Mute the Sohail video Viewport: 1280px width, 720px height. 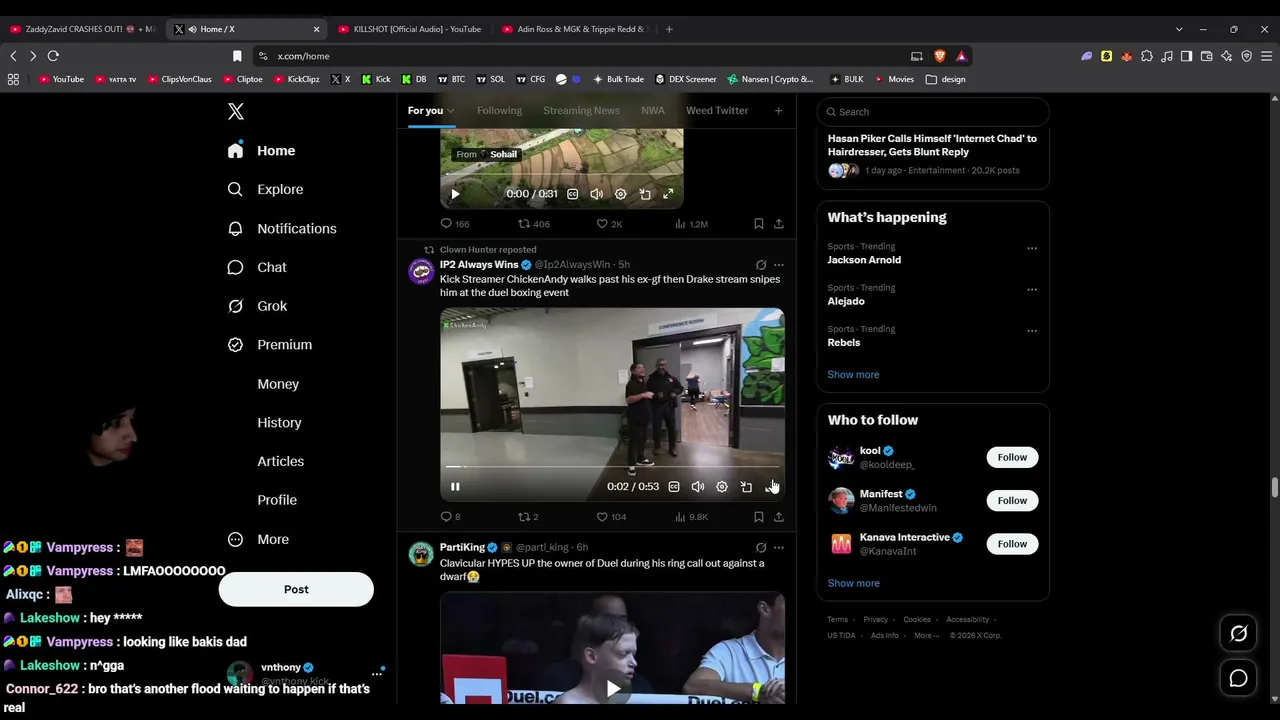[597, 194]
